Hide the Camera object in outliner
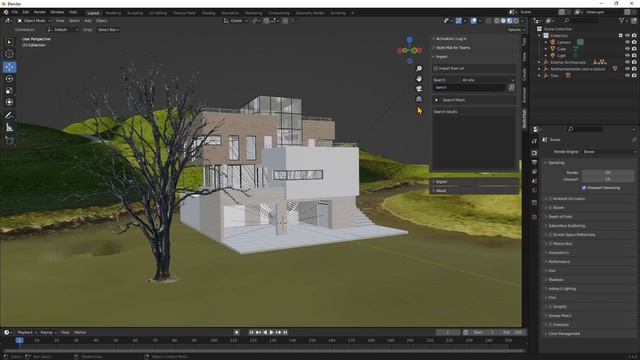 [x=627, y=42]
